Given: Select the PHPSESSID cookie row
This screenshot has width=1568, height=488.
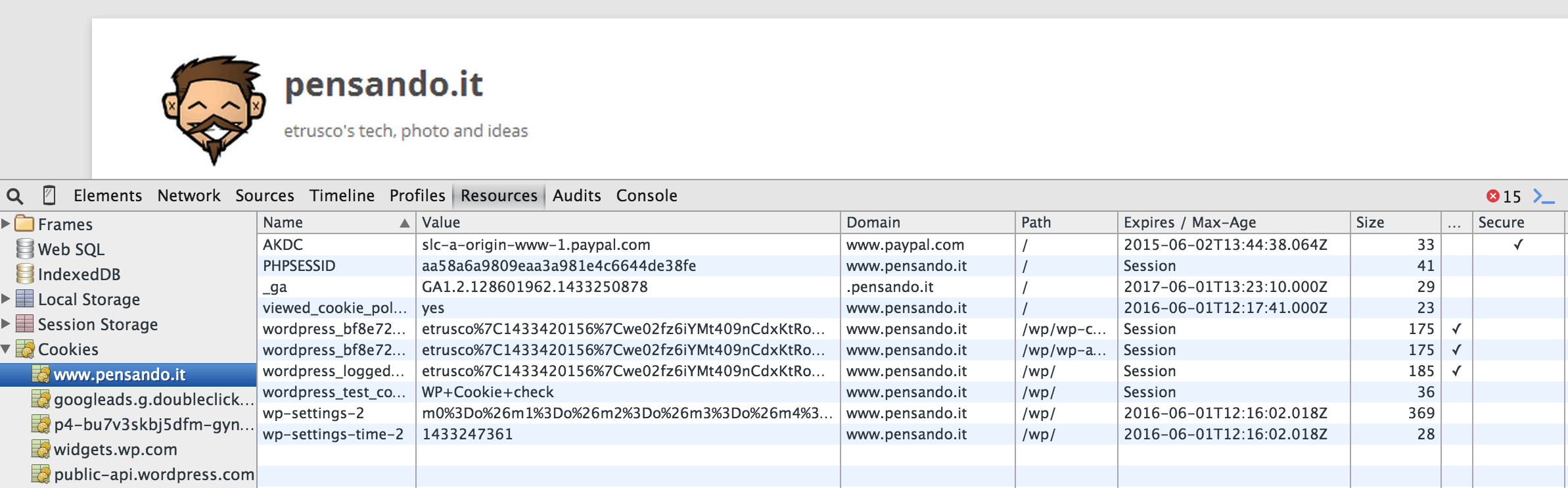Looking at the screenshot, I should tap(911, 266).
